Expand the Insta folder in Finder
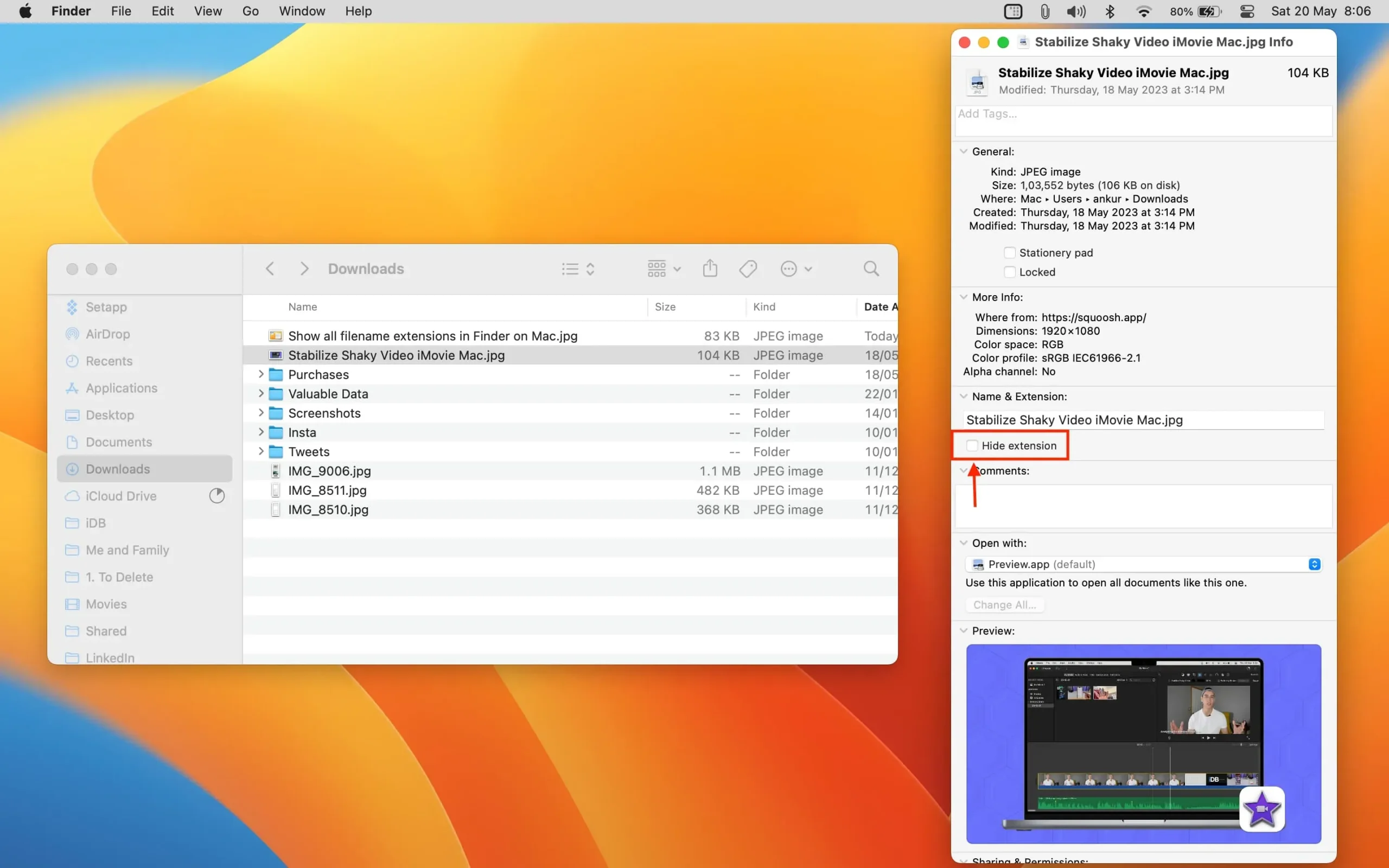Screen dimensions: 1389x868 point(260,432)
